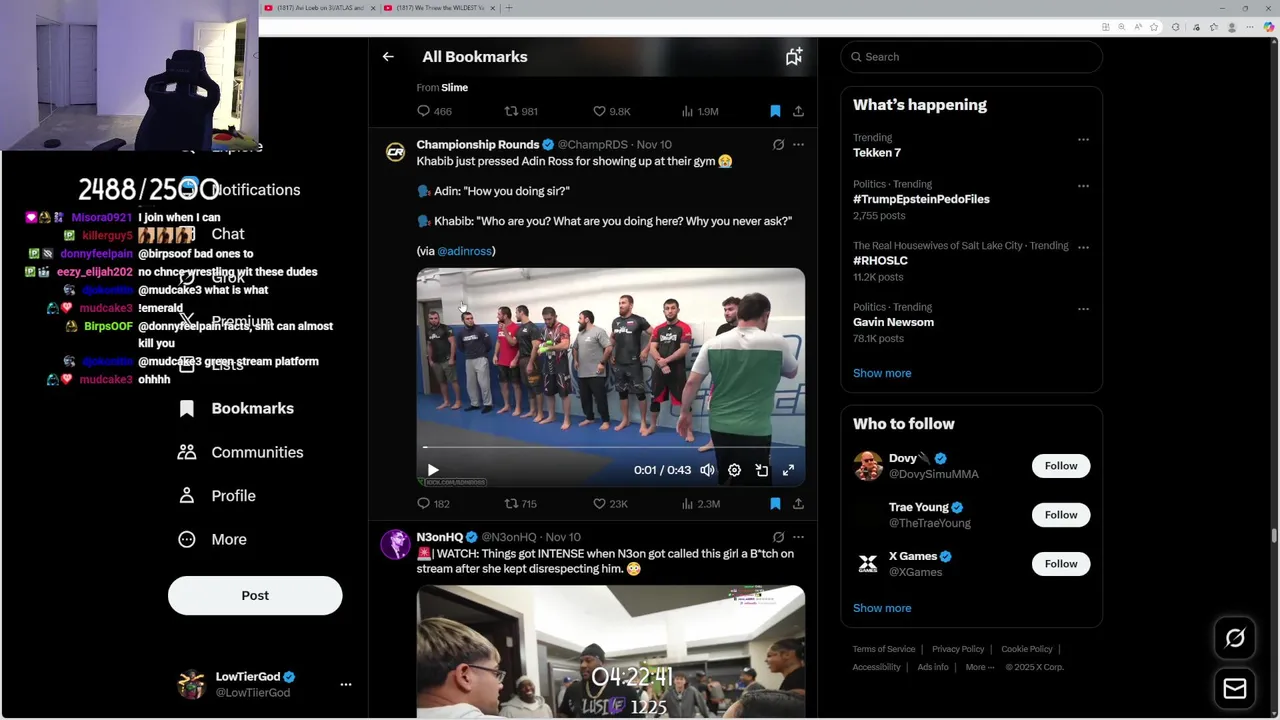1280x720 pixels.
Task: Click Grok explain icon on N3onHQ post
Action: (778, 537)
